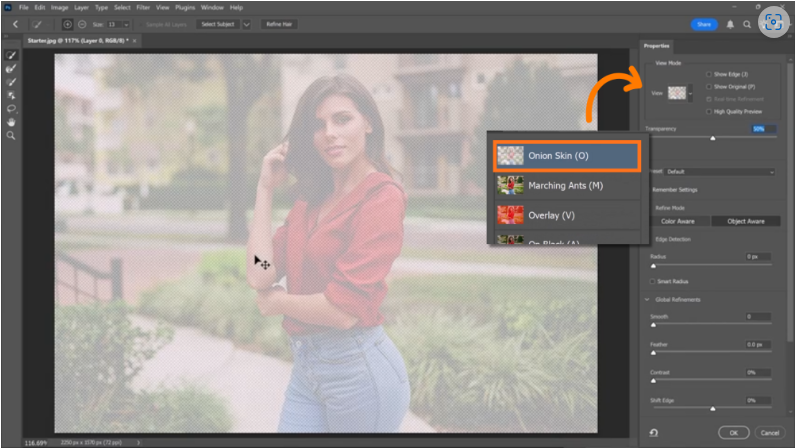Image resolution: width=795 pixels, height=448 pixels.
Task: Open the Plugins menu
Action: coord(185,8)
